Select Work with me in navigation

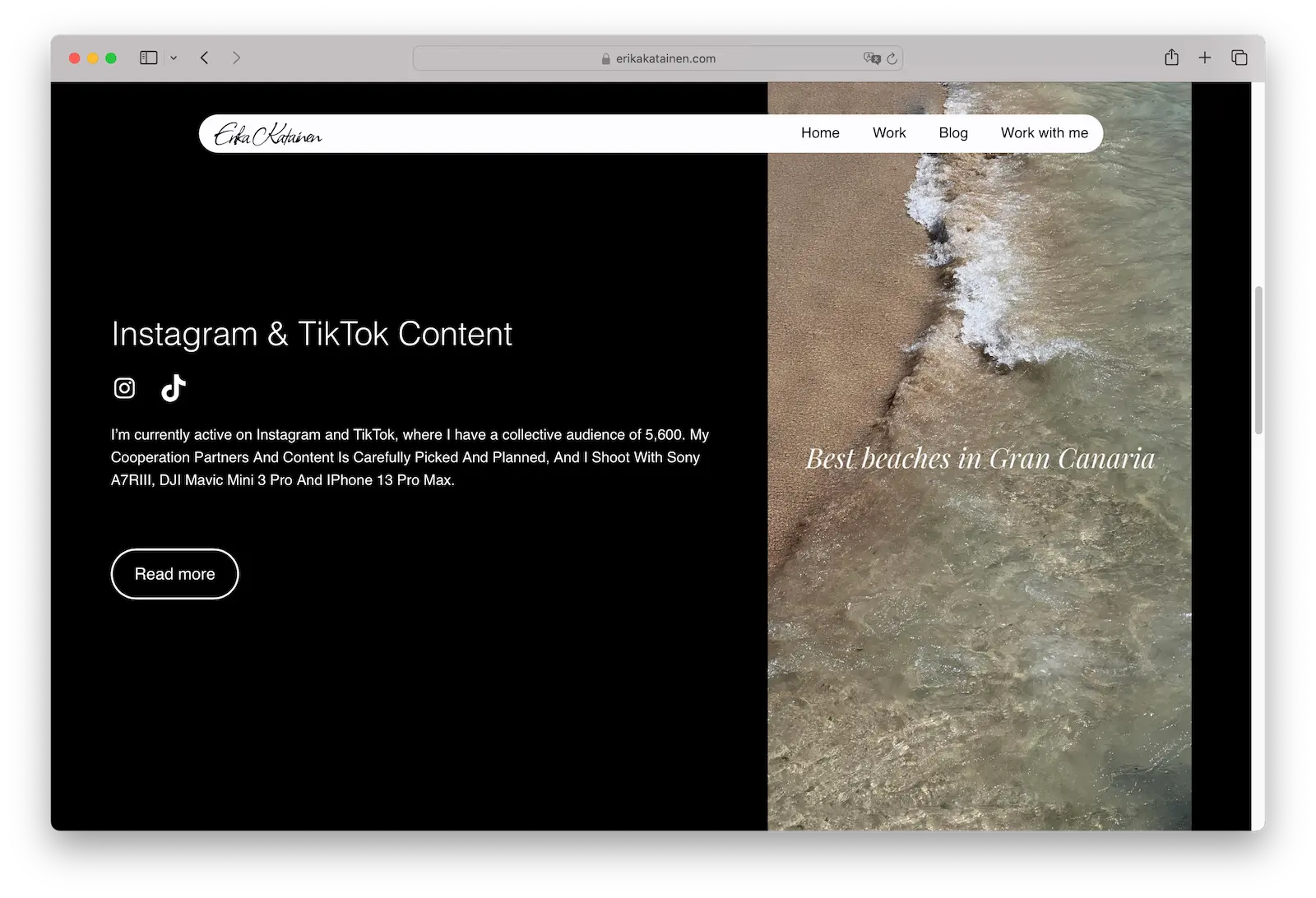pos(1044,133)
